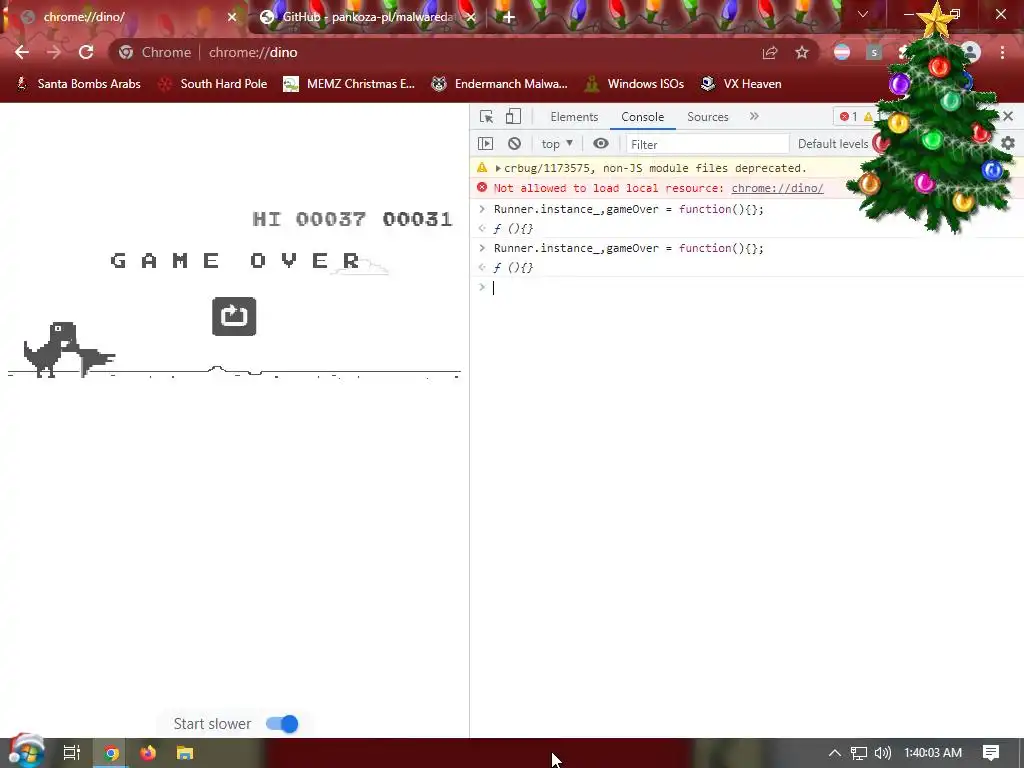Image resolution: width=1024 pixels, height=768 pixels.
Task: Open the tab search dropdown arrow
Action: click(863, 14)
